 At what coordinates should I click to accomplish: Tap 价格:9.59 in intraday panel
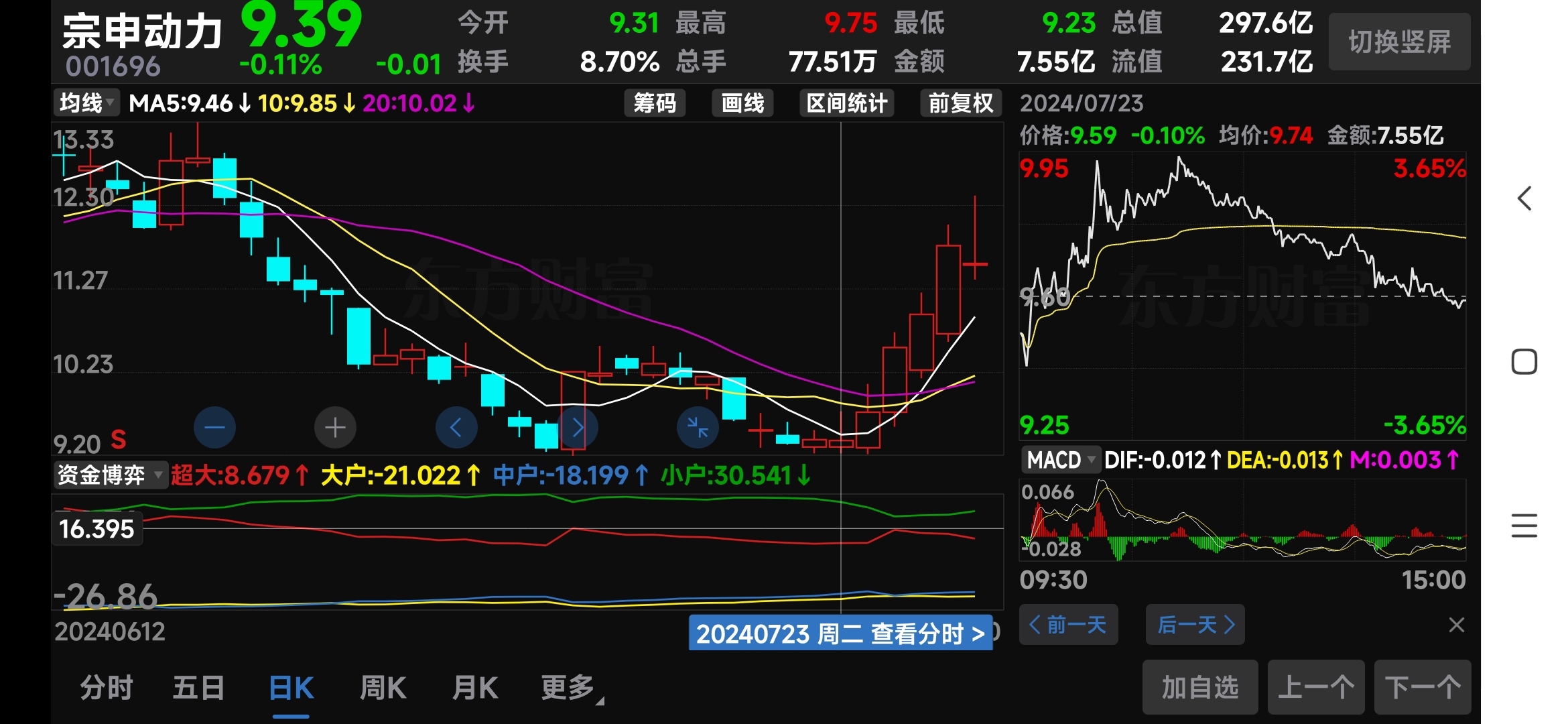1068,135
